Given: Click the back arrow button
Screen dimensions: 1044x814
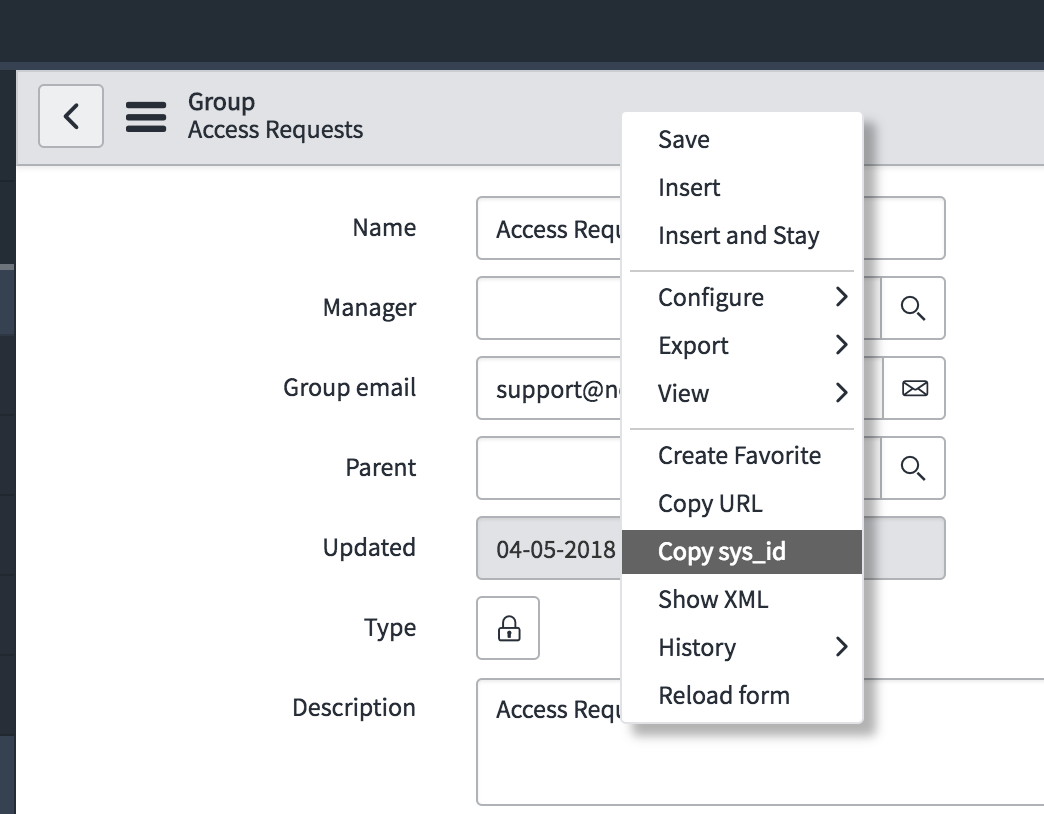Looking at the screenshot, I should [x=71, y=116].
